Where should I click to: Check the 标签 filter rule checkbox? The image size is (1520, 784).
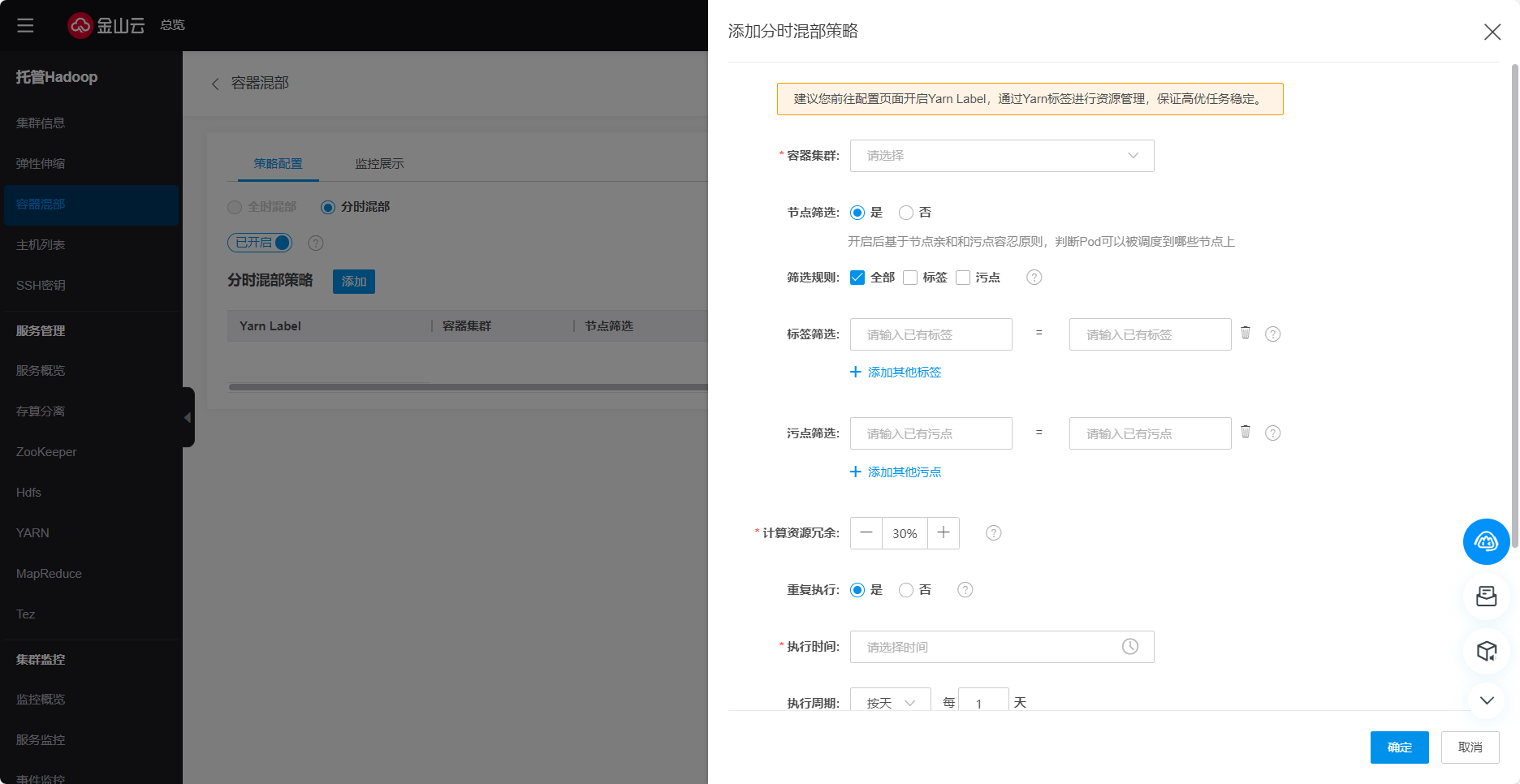click(910, 278)
